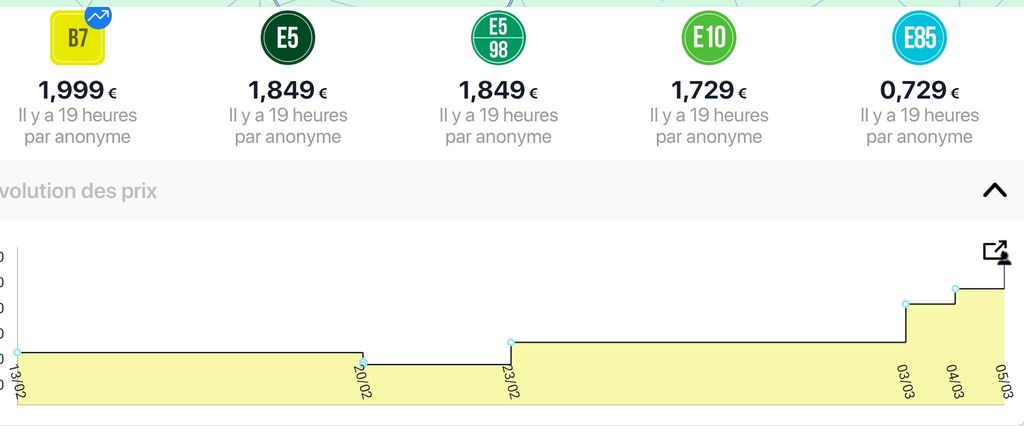Select the chart data point at 23/02

pyautogui.click(x=511, y=342)
